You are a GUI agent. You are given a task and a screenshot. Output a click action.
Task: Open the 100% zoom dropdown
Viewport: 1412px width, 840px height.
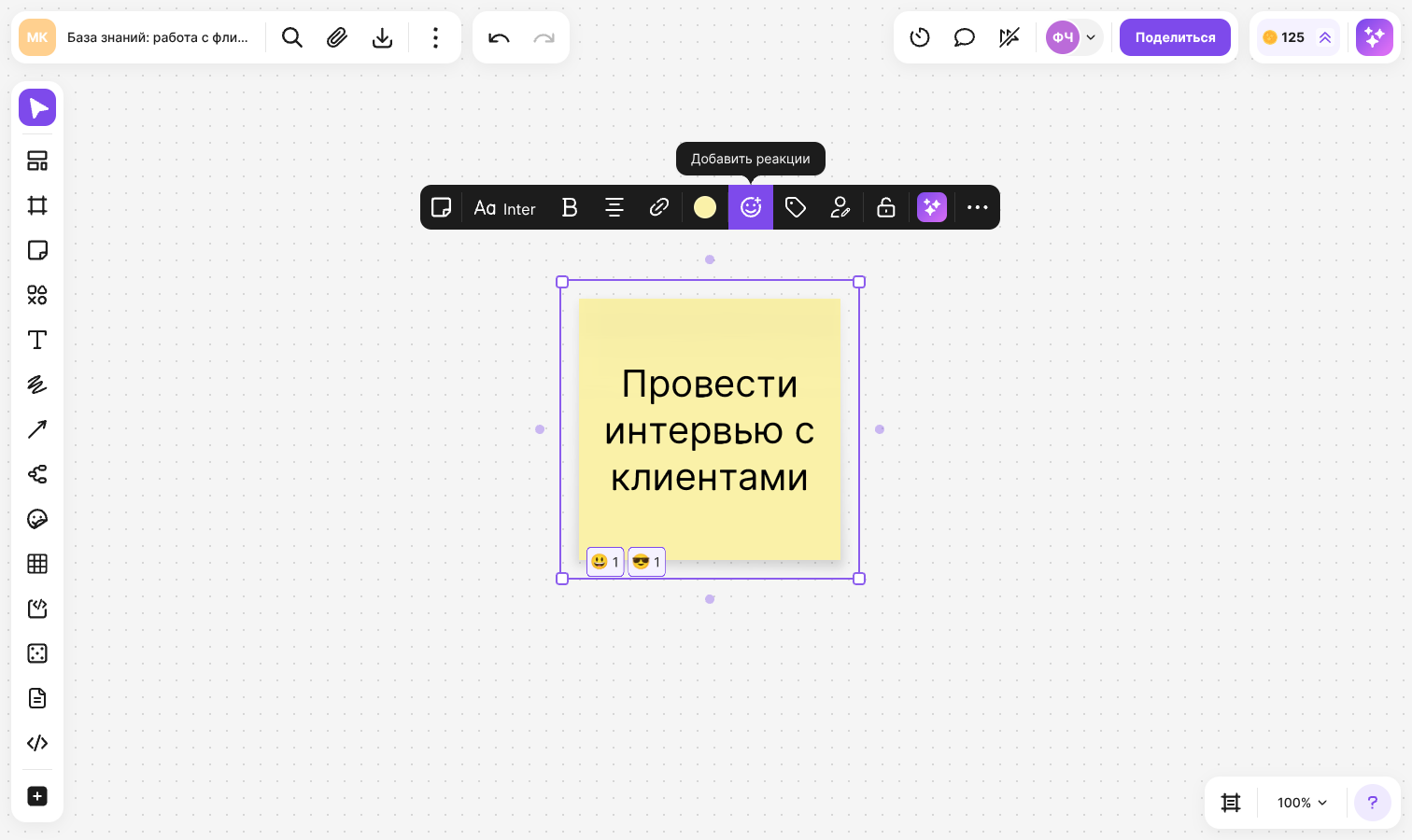click(x=1302, y=803)
